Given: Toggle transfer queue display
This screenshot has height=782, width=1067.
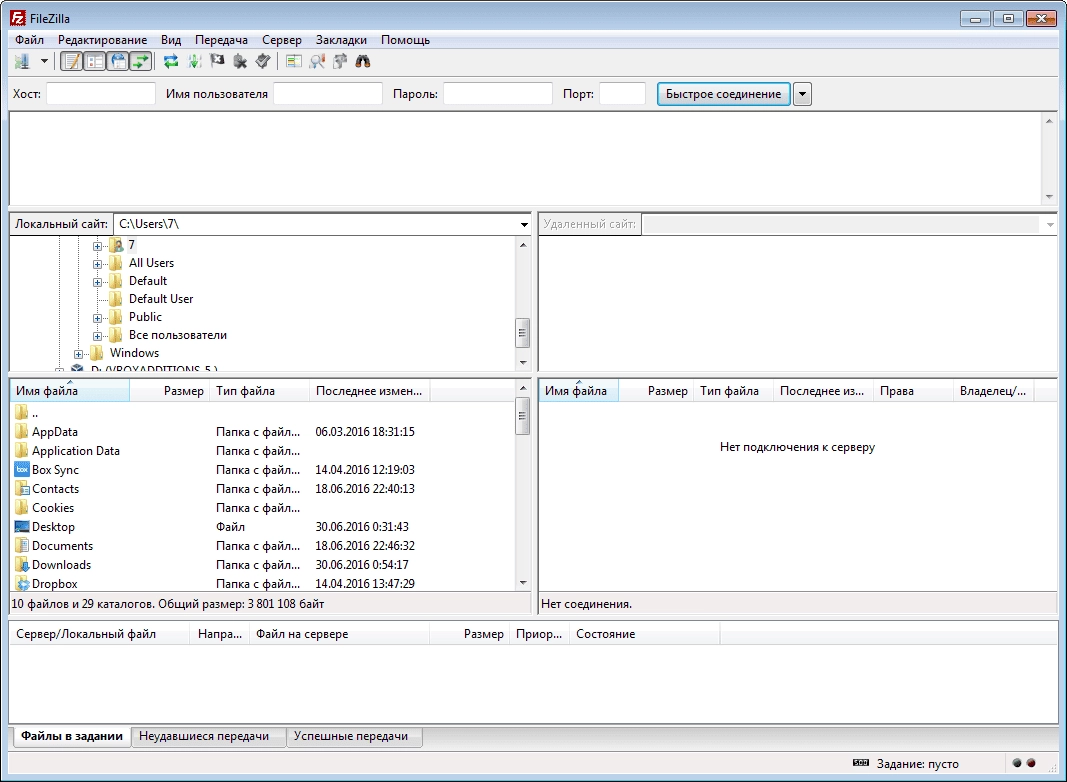Looking at the screenshot, I should click(140, 61).
